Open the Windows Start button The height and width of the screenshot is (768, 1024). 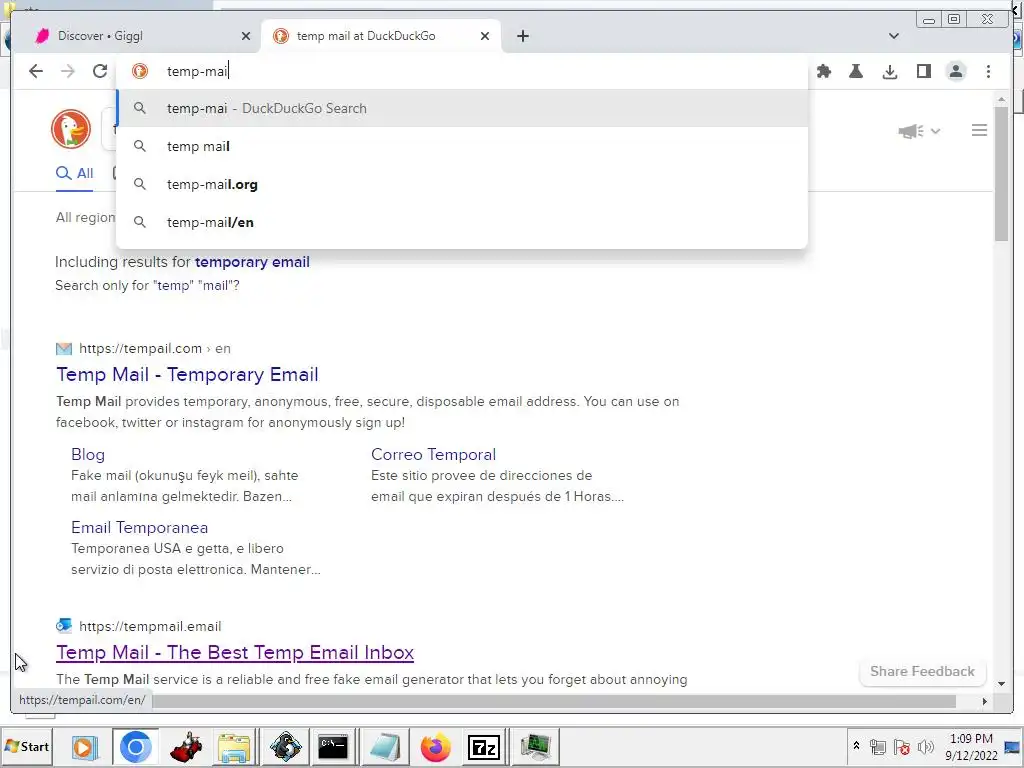click(27, 746)
